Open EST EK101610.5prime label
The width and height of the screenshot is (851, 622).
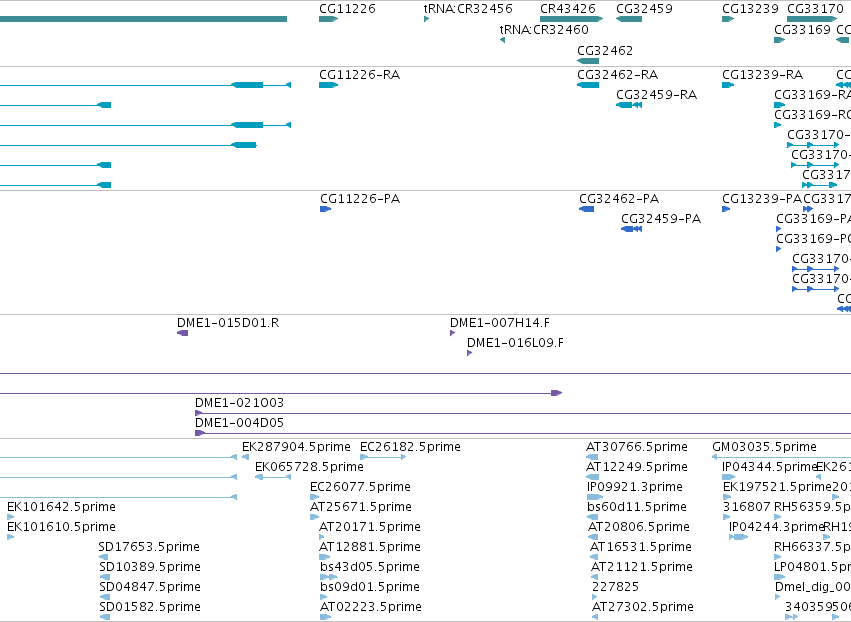click(x=61, y=527)
